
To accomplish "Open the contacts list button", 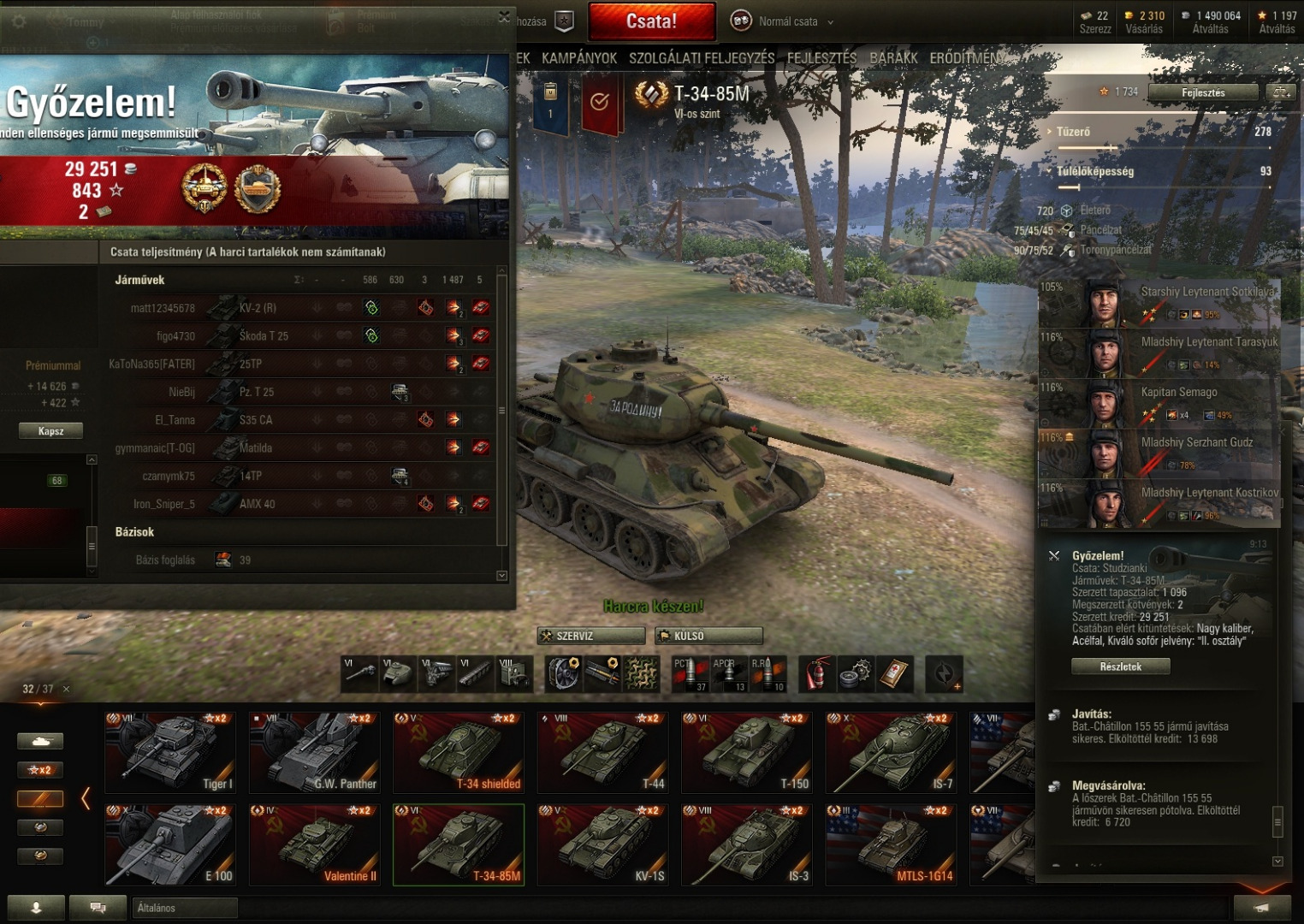I will (x=36, y=908).
